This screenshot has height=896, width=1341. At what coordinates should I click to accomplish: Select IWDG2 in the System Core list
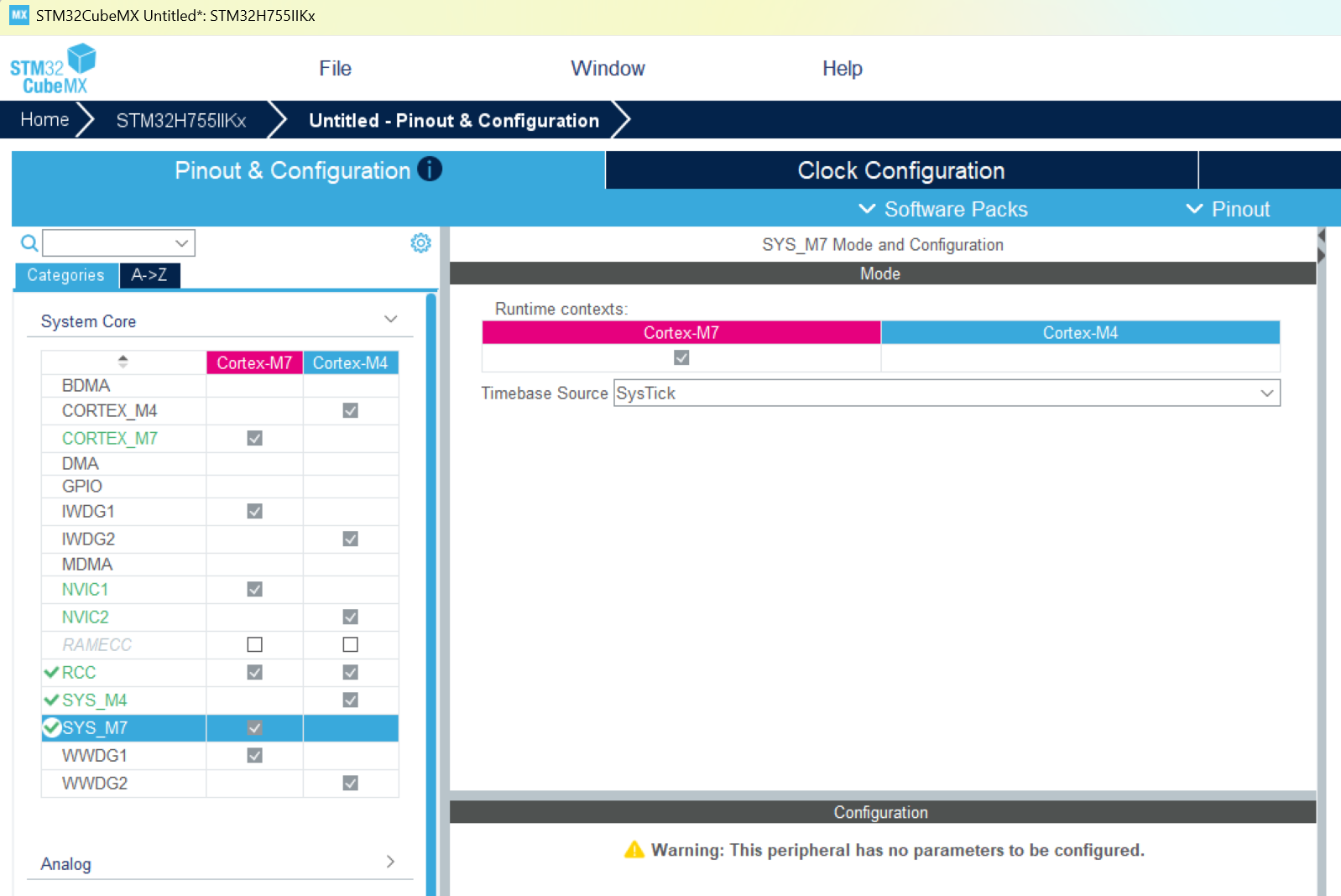(x=88, y=539)
